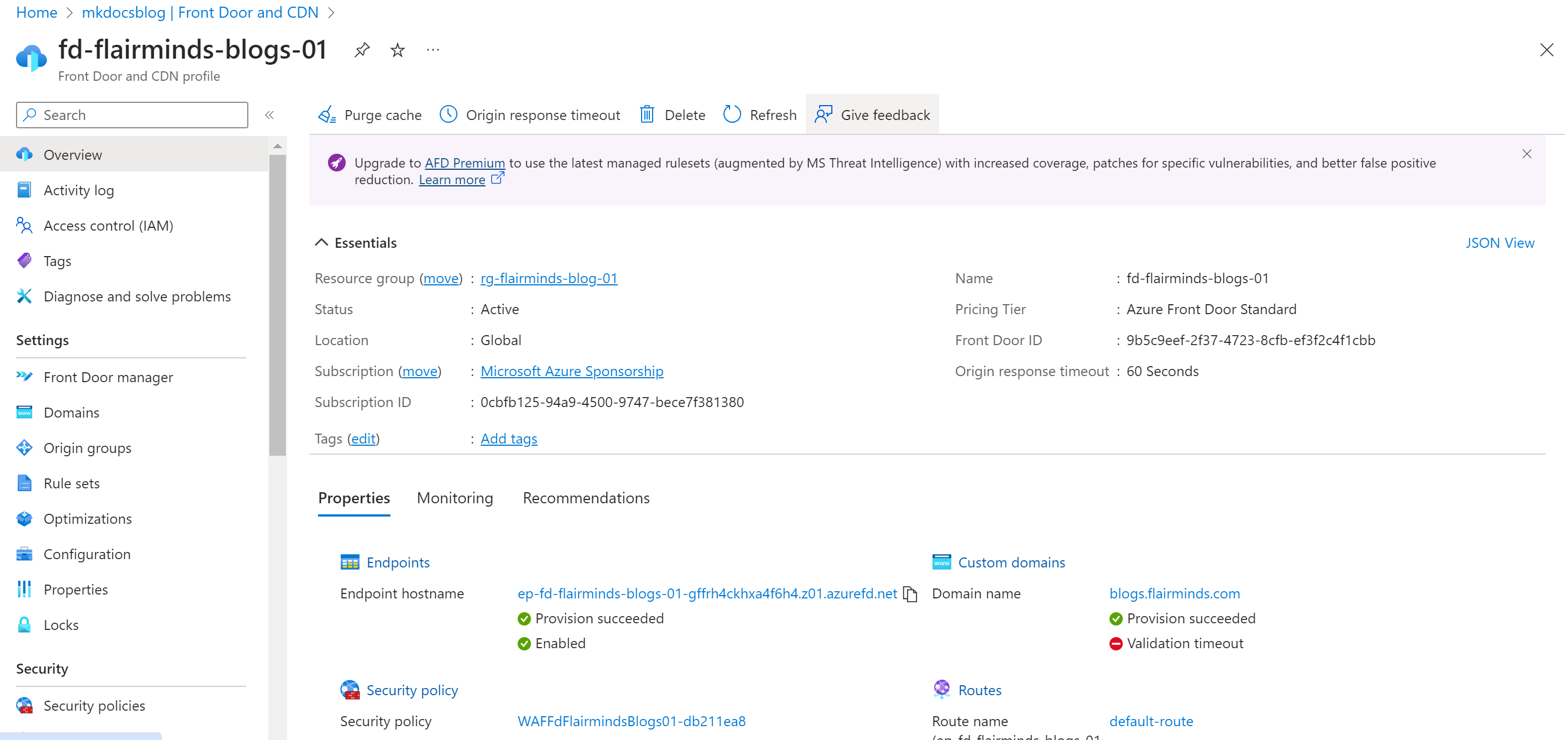Open the Routes section link
Viewport: 1568px width, 740px height.
coord(980,690)
